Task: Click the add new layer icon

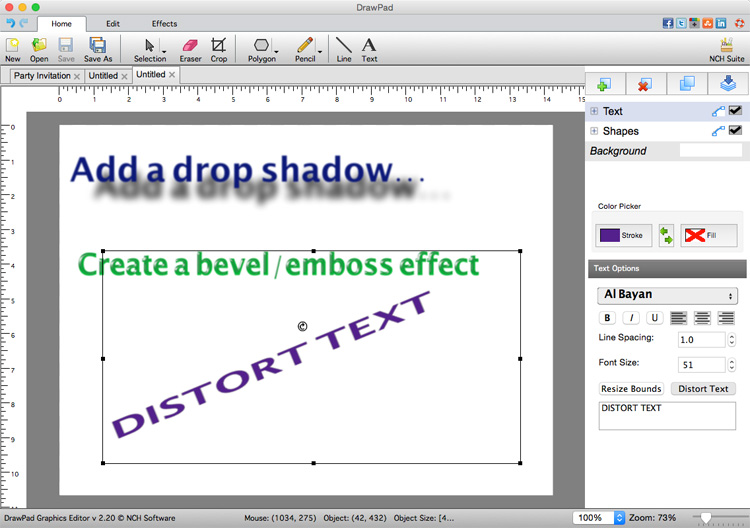Action: 605,85
